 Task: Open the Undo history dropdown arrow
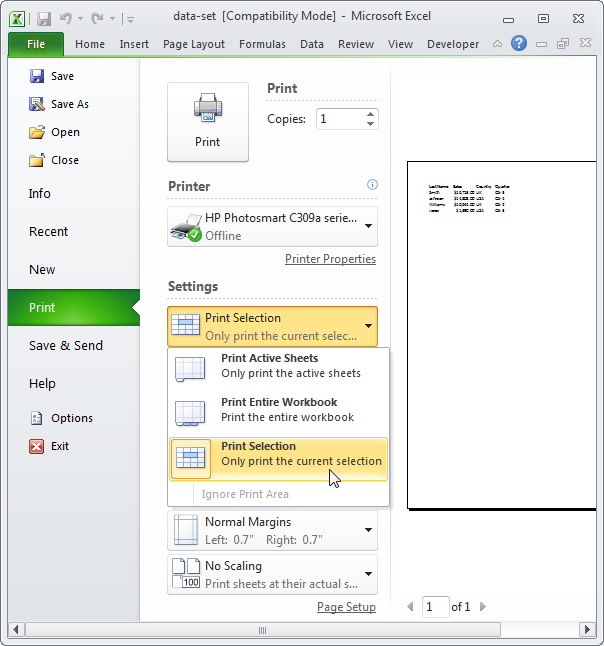click(80, 19)
